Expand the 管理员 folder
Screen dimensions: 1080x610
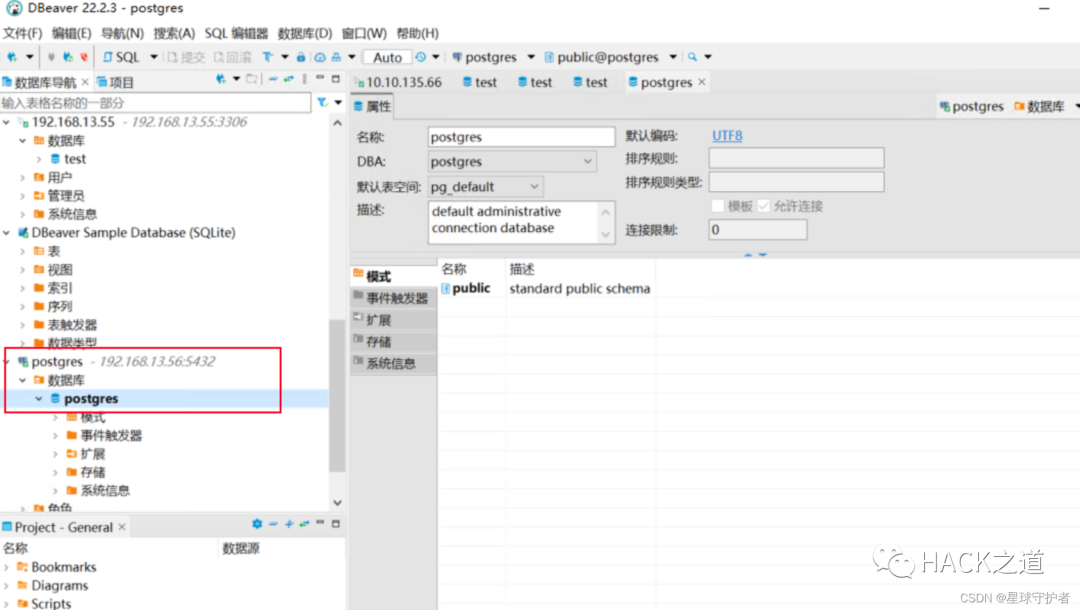point(23,196)
